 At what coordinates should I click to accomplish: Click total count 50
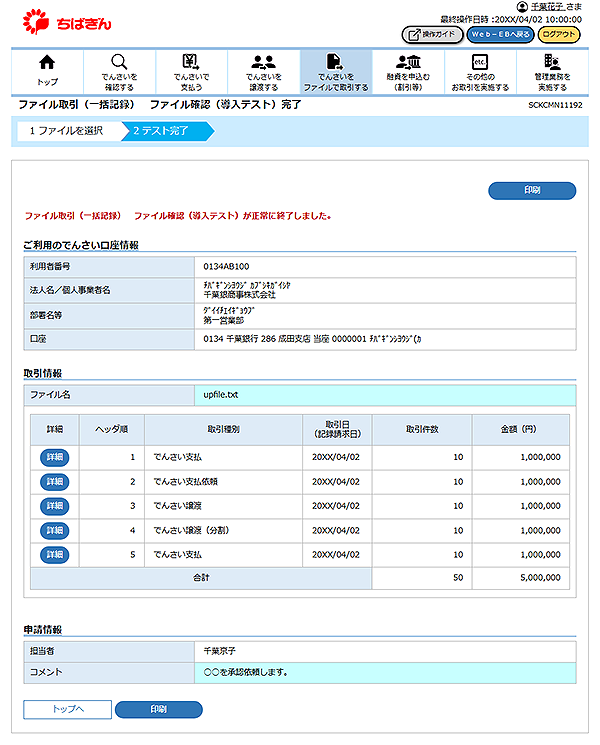[x=458, y=578]
